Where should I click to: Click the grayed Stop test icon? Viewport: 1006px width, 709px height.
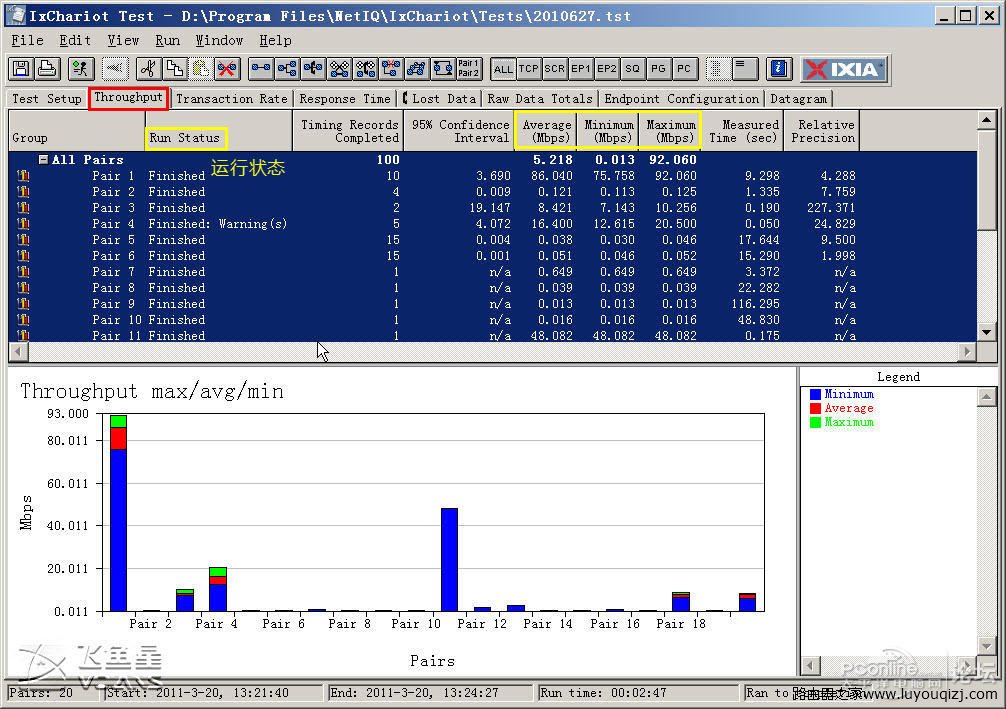pyautogui.click(x=115, y=69)
